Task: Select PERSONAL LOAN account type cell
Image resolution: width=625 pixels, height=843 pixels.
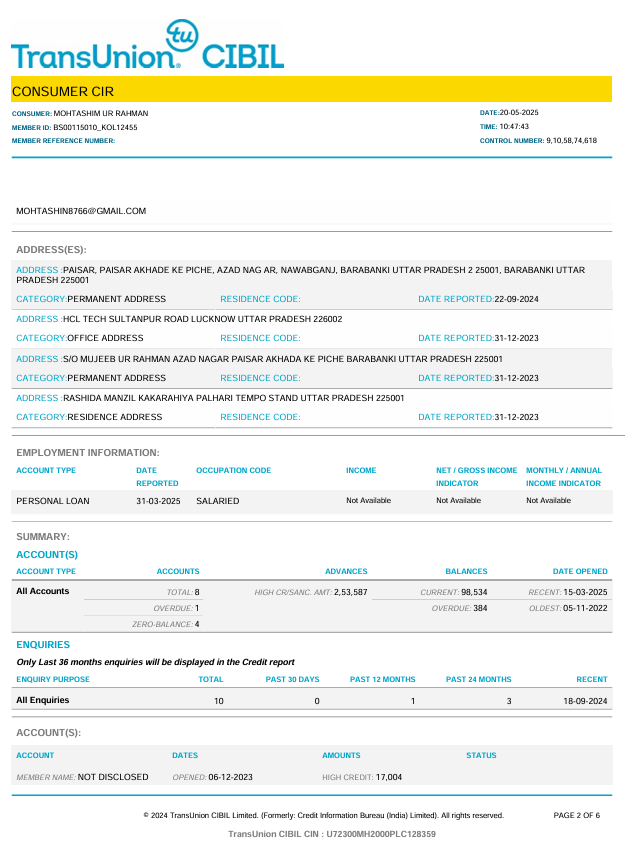Action: tap(53, 501)
